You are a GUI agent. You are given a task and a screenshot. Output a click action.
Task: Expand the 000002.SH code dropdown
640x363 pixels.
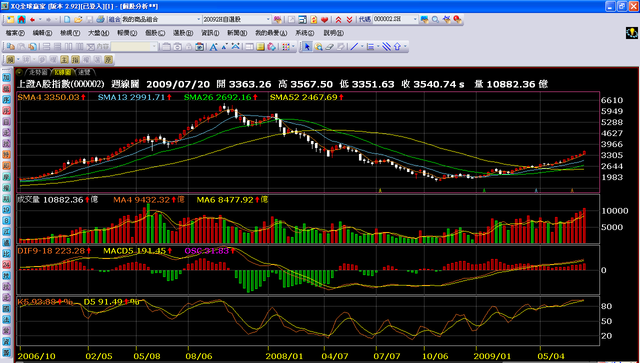[416, 19]
